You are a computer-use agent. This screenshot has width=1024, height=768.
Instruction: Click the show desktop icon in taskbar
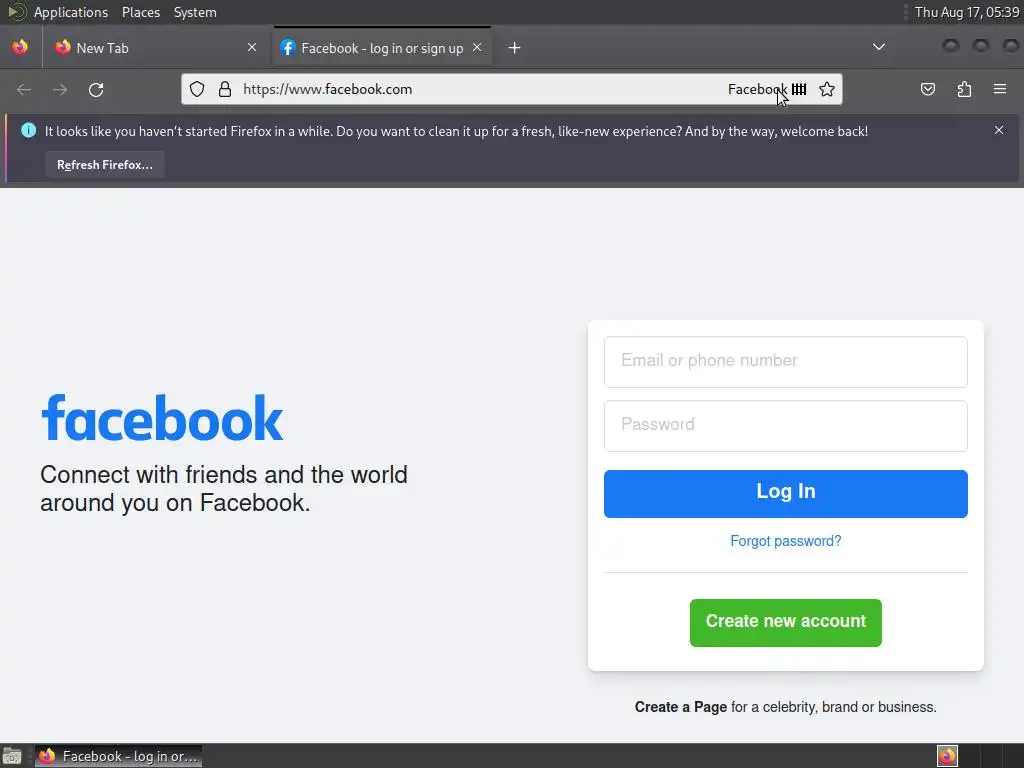pyautogui.click(x=12, y=756)
